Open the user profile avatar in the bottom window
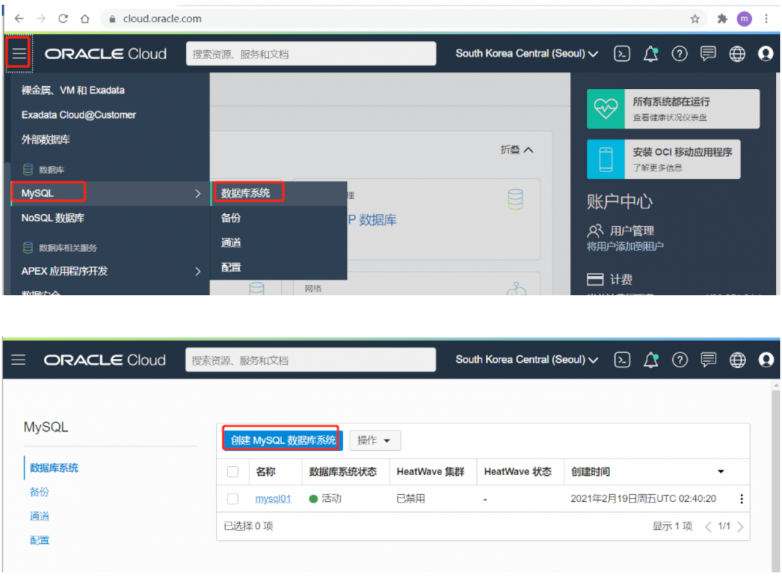 766,360
